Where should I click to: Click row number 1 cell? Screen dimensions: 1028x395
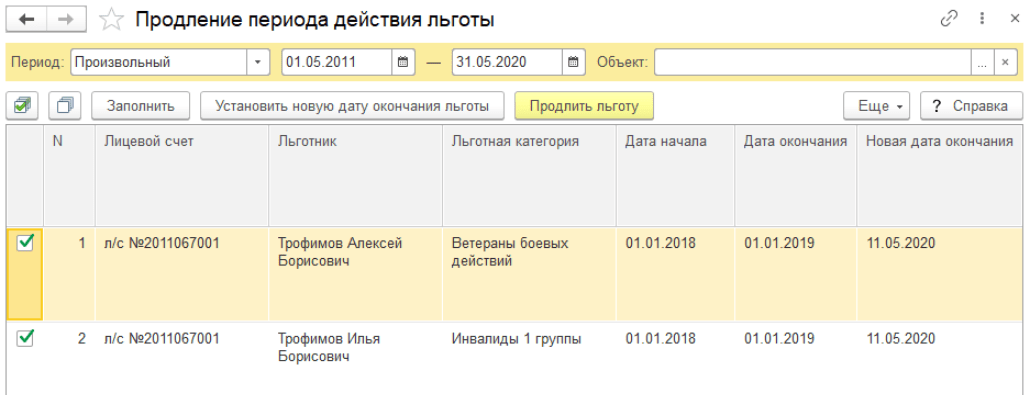[x=69, y=274]
